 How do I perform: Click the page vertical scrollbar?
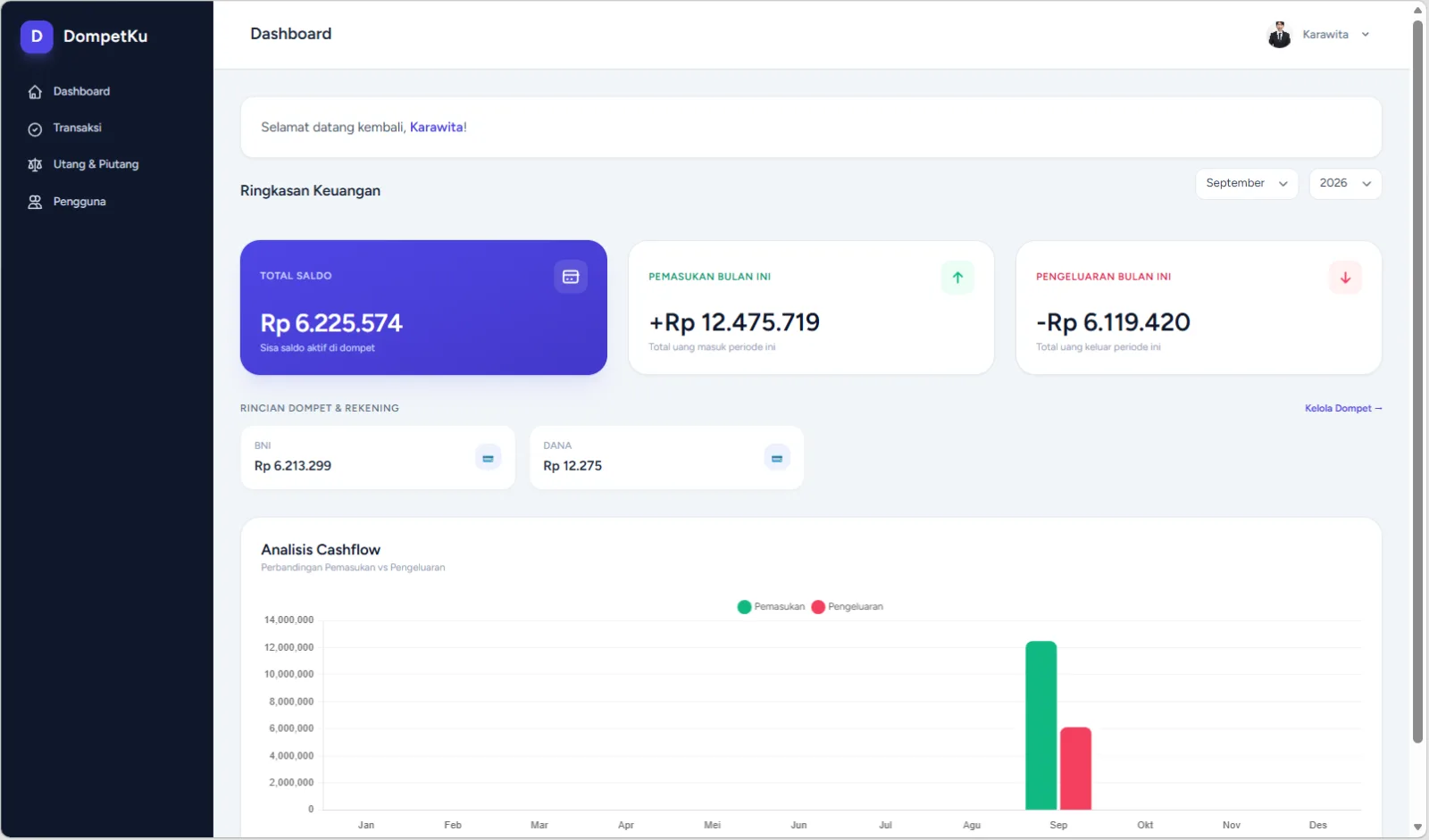tap(1417, 382)
